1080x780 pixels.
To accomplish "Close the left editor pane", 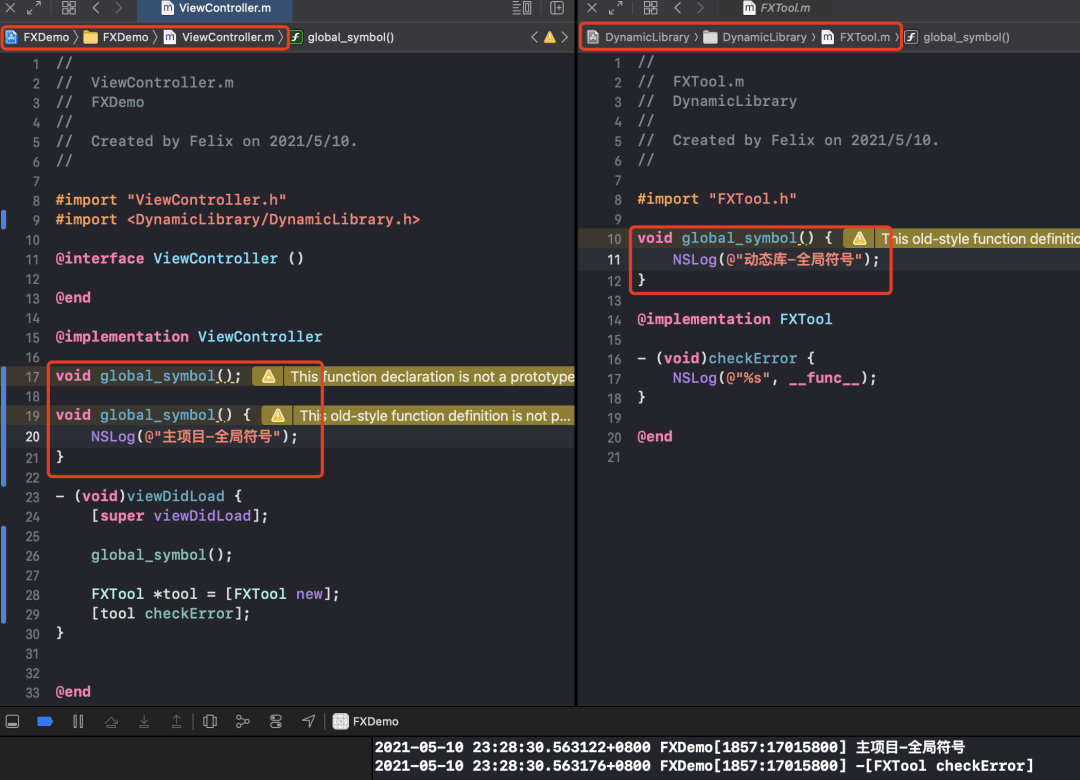I will (x=10, y=8).
